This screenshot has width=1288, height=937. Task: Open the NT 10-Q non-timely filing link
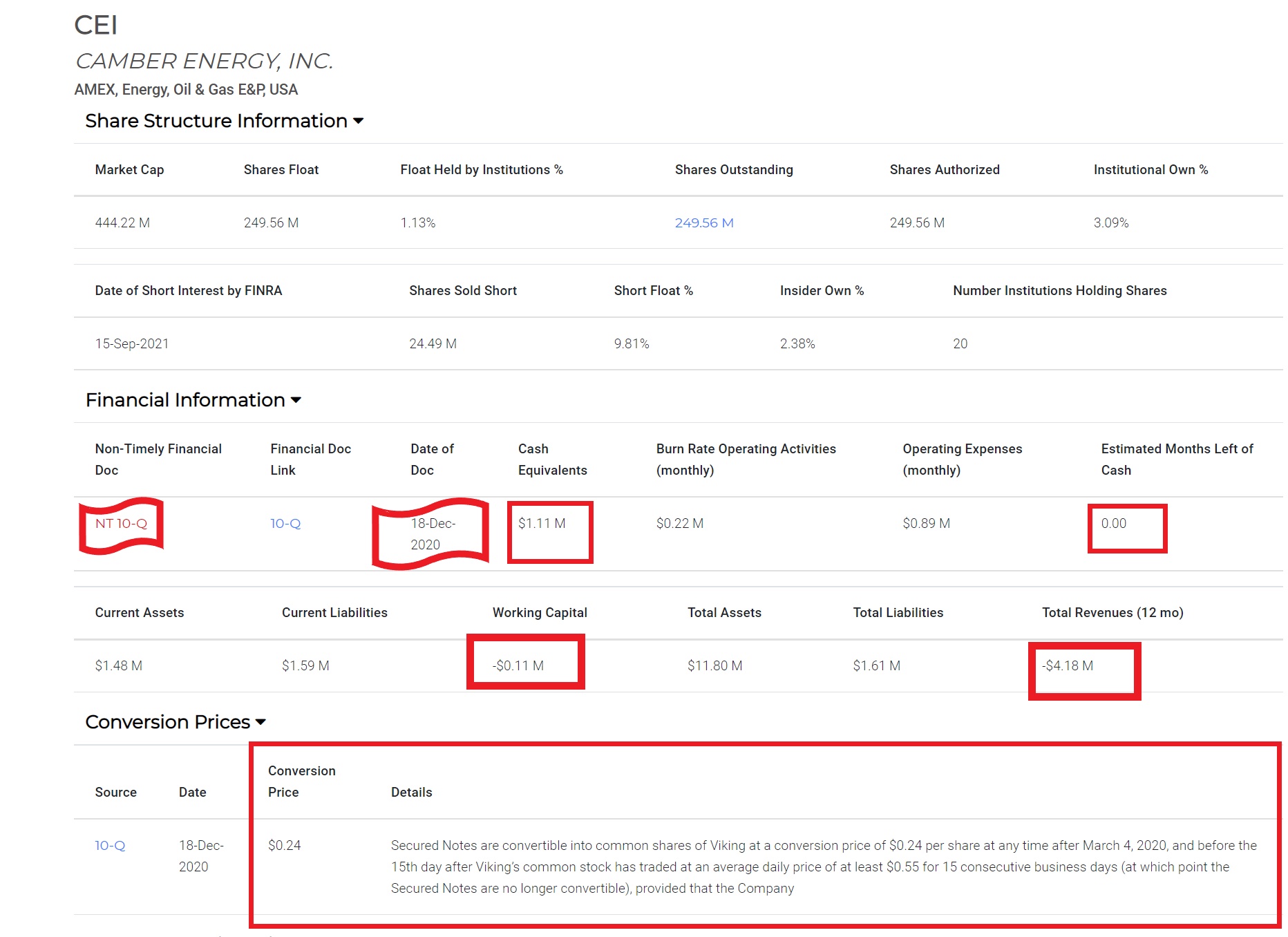tap(121, 524)
